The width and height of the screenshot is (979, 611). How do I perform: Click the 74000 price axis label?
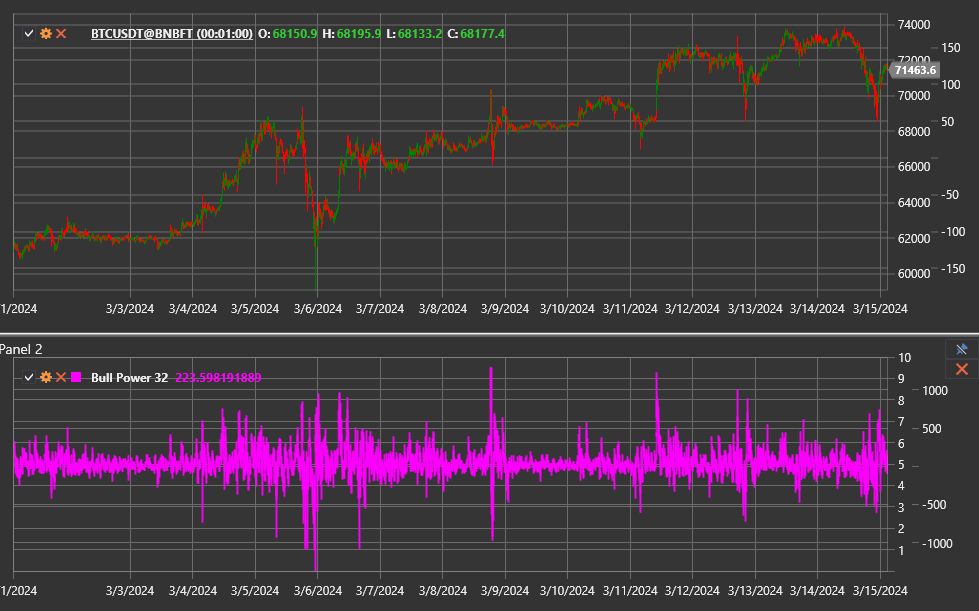point(912,24)
